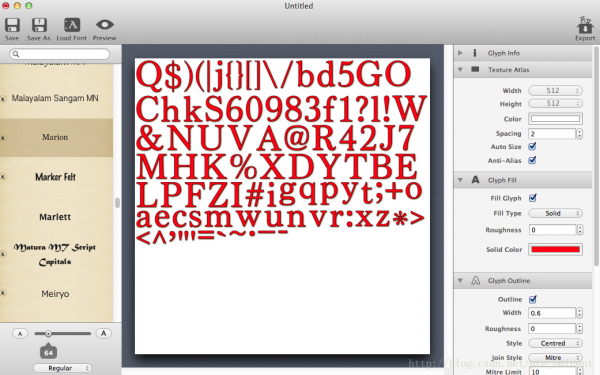Click the small A decrease font size icon

point(20,334)
